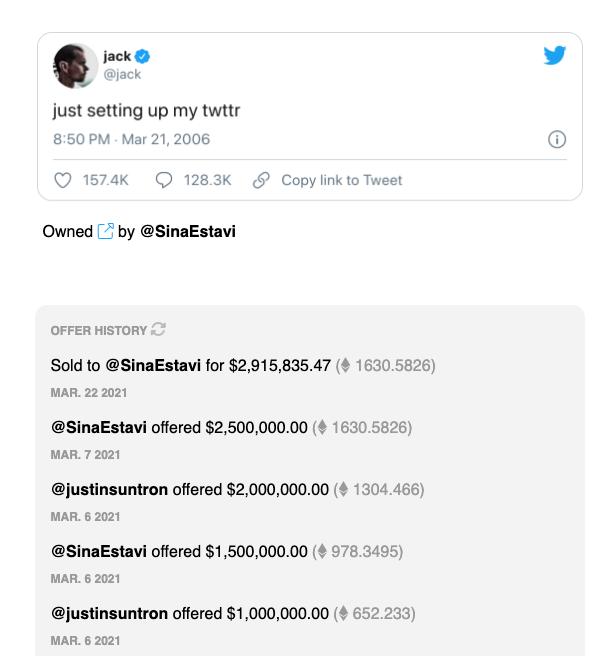This screenshot has width=615, height=656.
Task: Click the copy link chain icon
Action: point(262,180)
